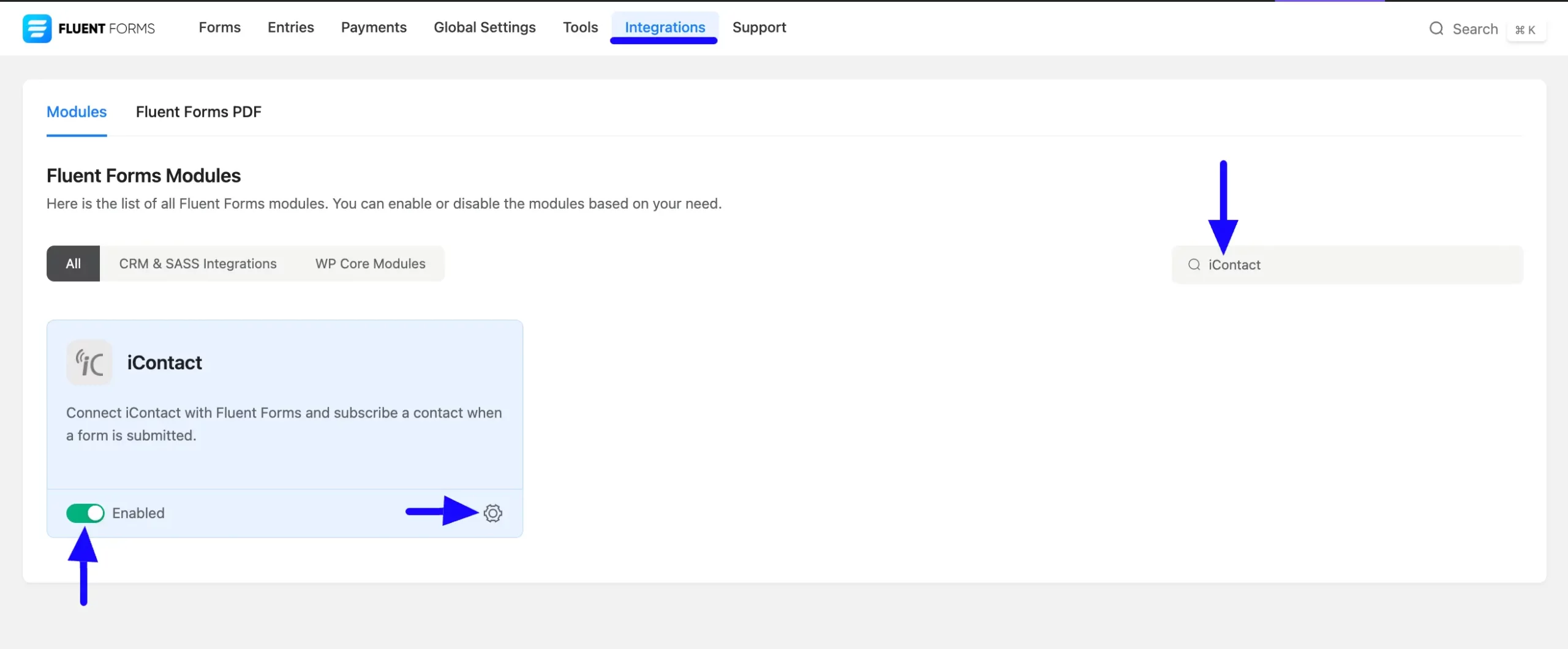This screenshot has height=649, width=1568.
Task: Click the modules list description sentence
Action: tap(384, 204)
